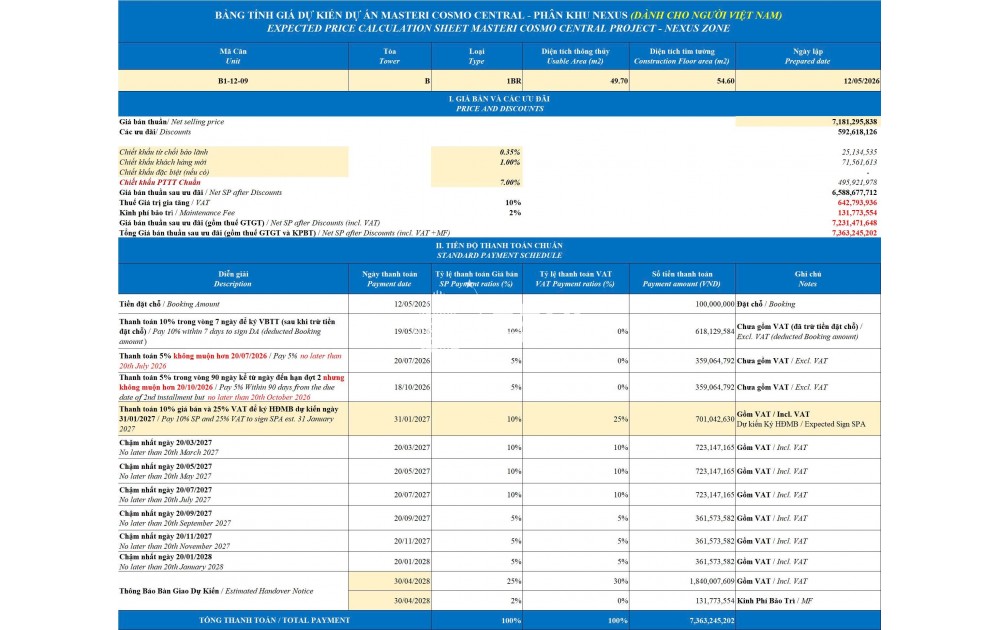Select the usable area value 49.70

coord(575,81)
